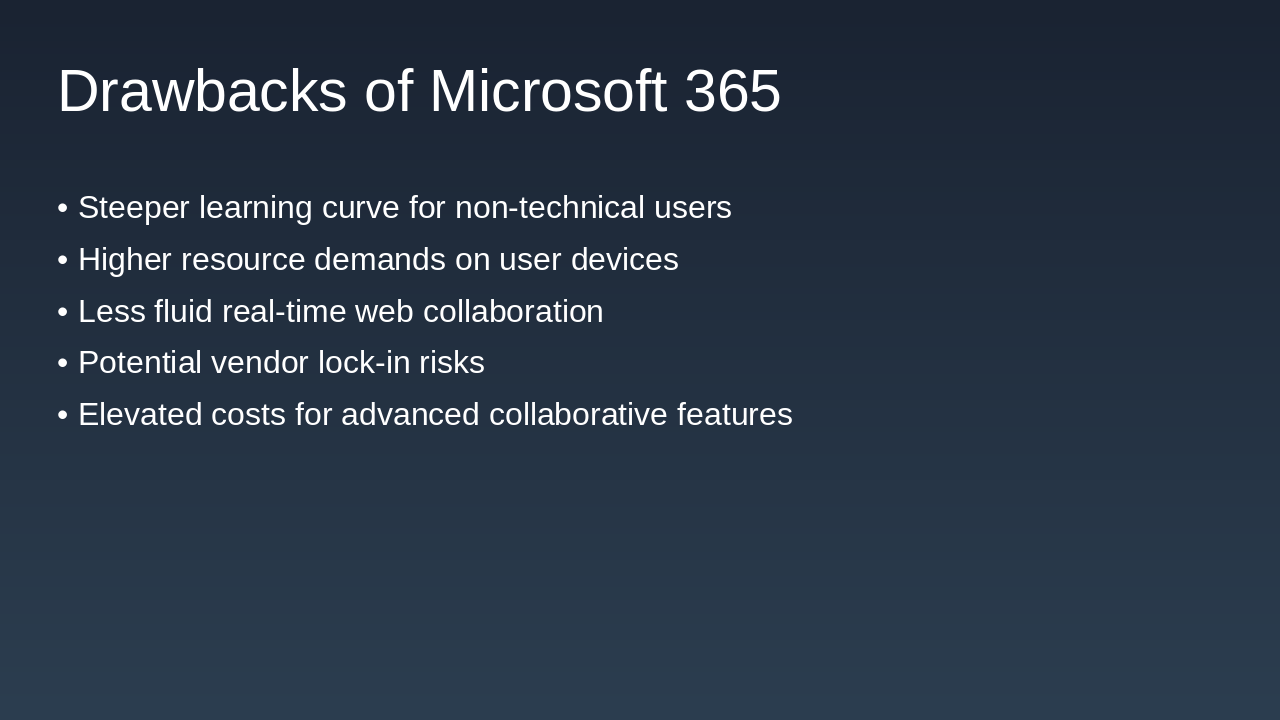Image resolution: width=1280 pixels, height=720 pixels.
Task: Click the word "Microsoft" in the title
Action: click(x=547, y=91)
